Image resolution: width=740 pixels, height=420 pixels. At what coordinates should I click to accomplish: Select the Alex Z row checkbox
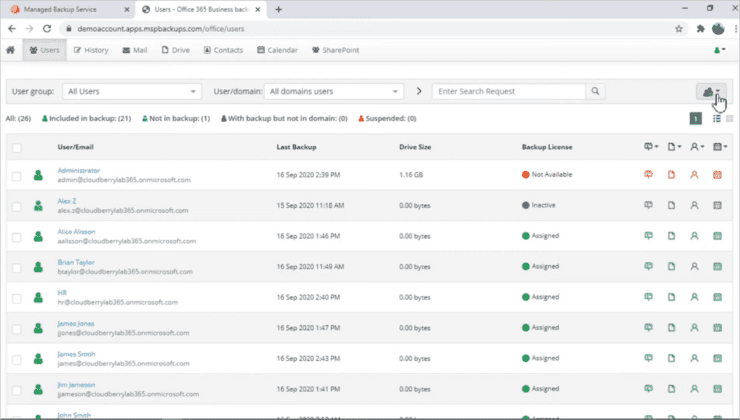(x=17, y=207)
